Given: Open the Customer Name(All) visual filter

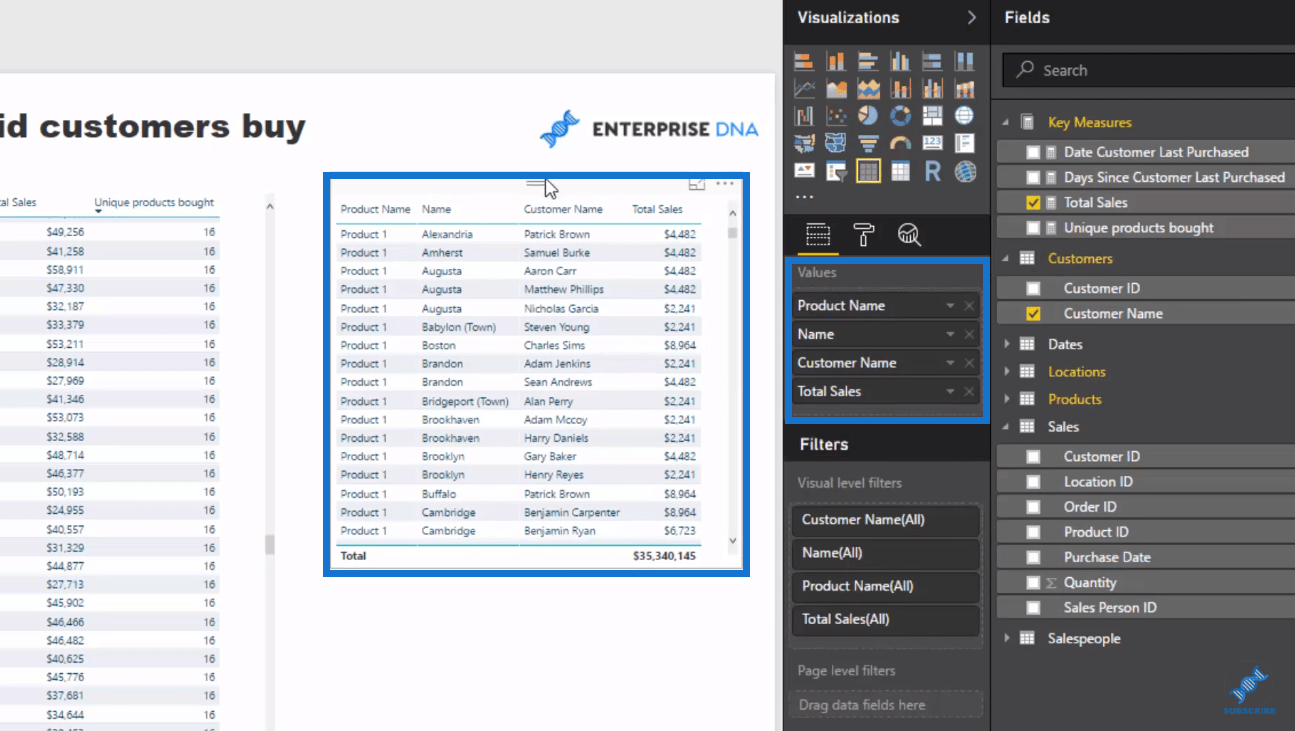Looking at the screenshot, I should [x=885, y=520].
